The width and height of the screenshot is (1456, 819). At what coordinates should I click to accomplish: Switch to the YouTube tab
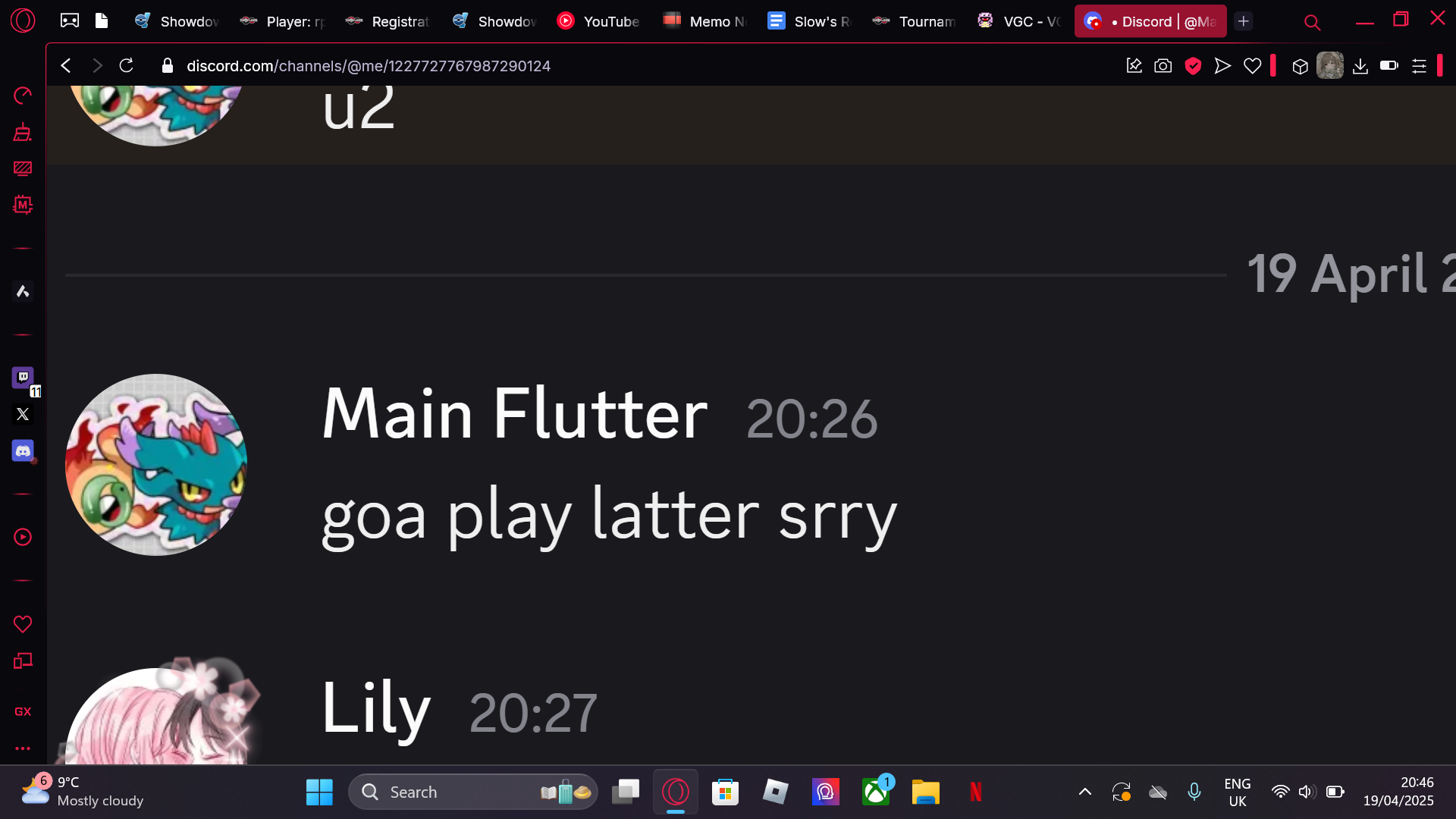coord(599,21)
